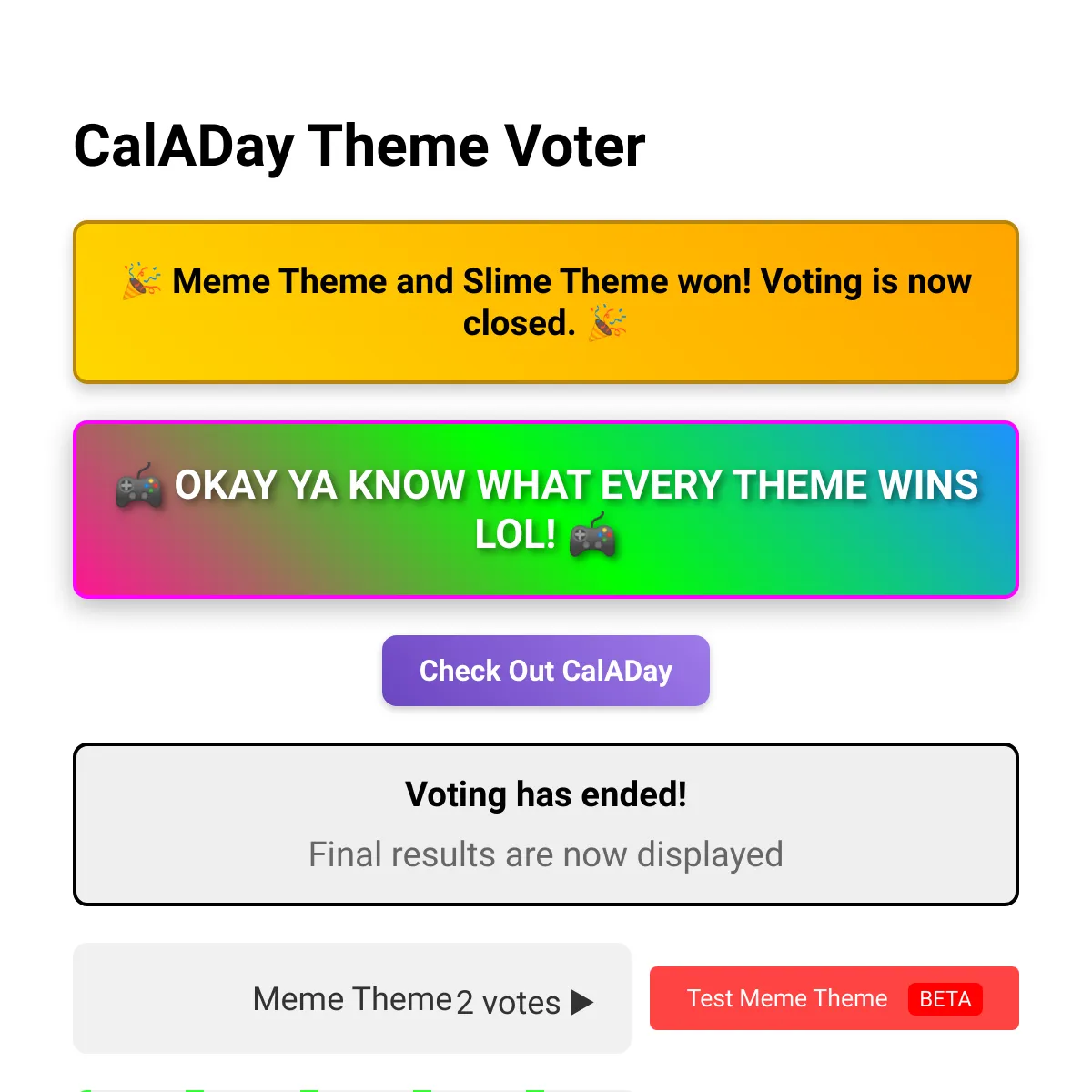Click the party popper emoji after 'closed.'
Image resolution: width=1092 pixels, height=1092 pixels.
coord(608,323)
